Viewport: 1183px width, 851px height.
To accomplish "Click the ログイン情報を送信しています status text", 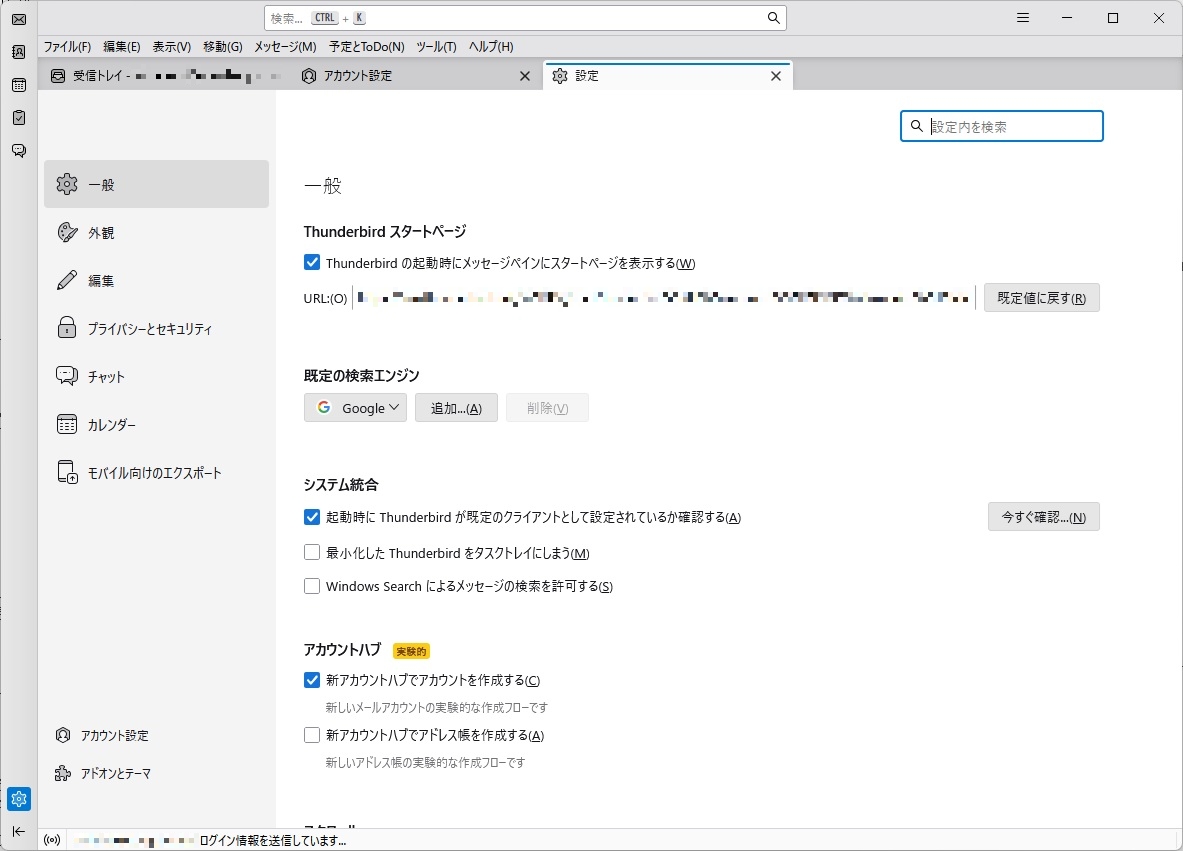I will click(272, 840).
